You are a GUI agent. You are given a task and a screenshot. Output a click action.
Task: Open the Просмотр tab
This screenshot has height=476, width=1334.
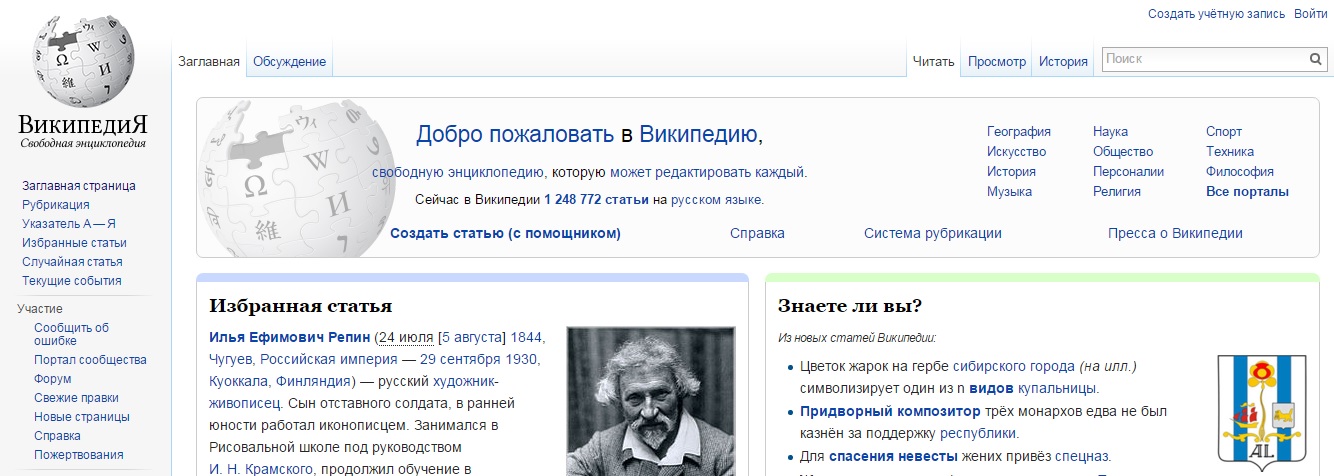click(x=997, y=62)
